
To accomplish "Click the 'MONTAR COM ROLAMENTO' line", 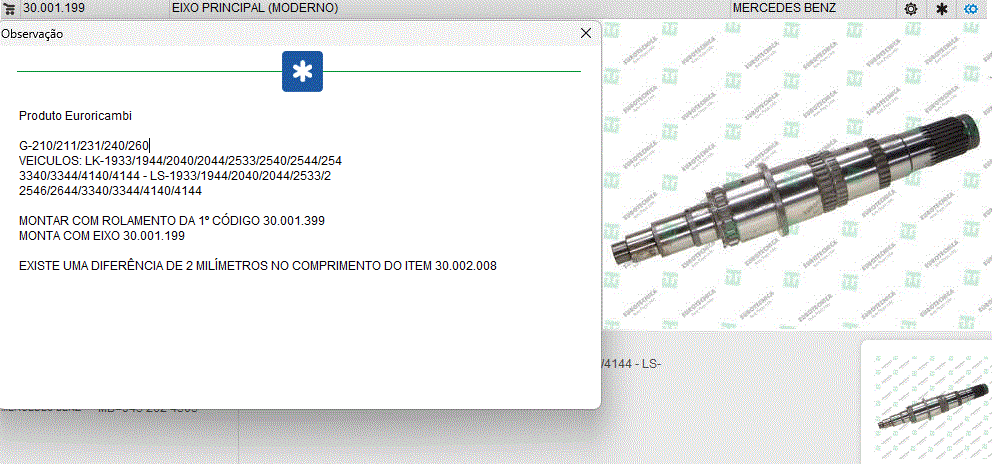I will [171, 220].
